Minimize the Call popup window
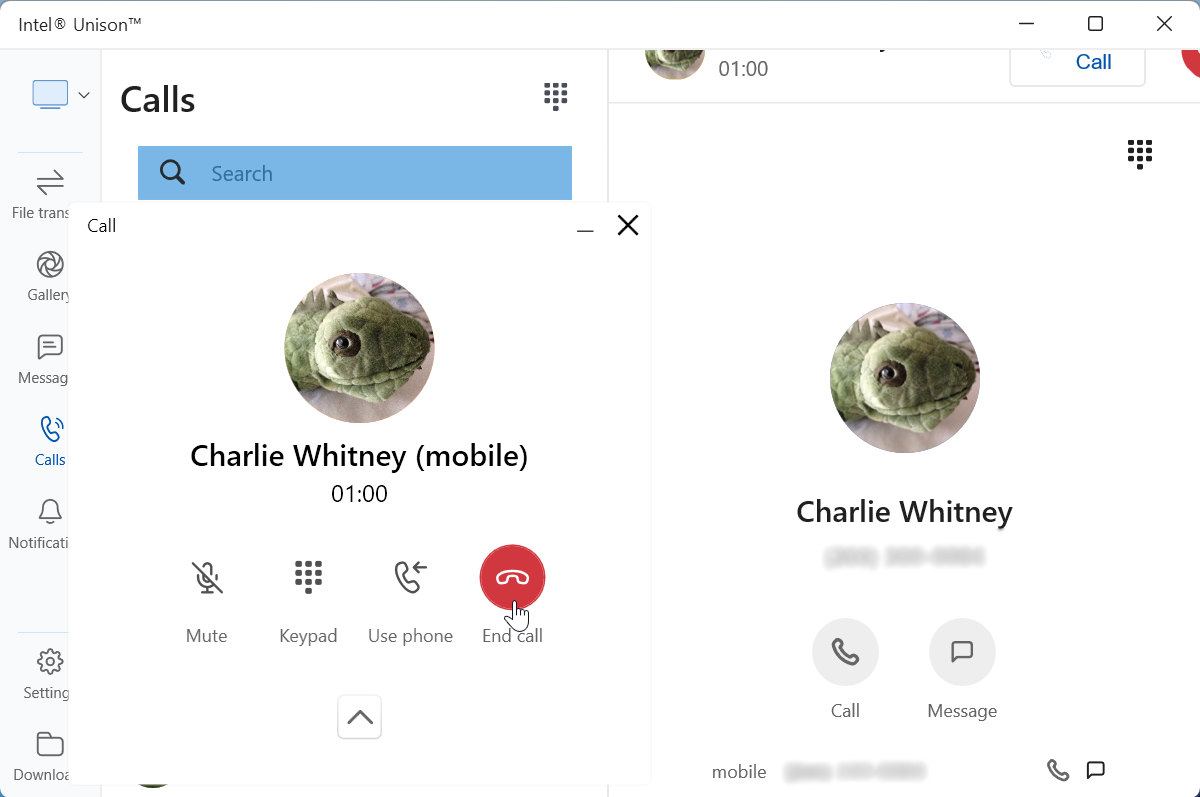This screenshot has height=797, width=1200. tap(585, 226)
